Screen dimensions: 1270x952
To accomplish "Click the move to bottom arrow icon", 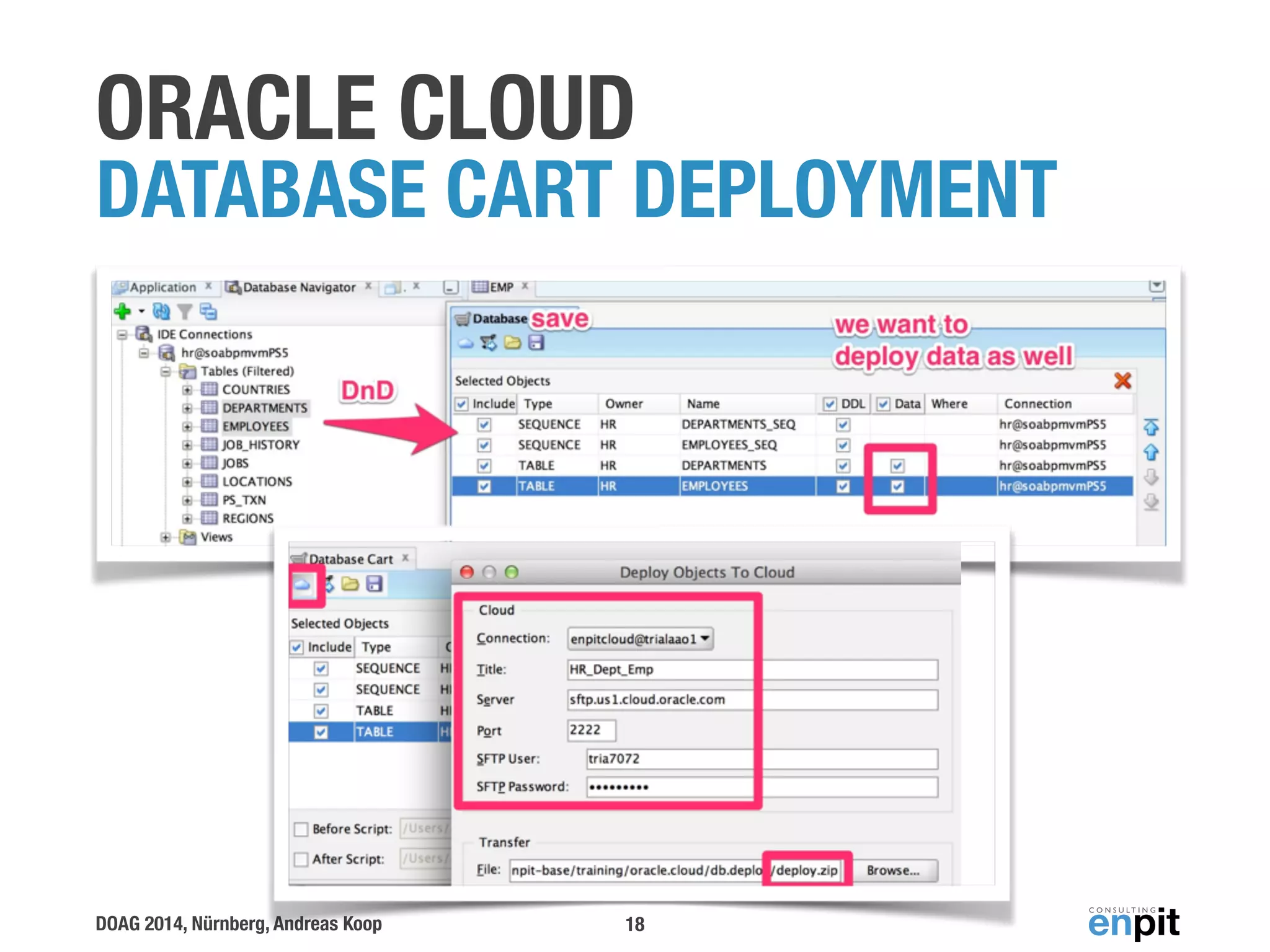I will pos(1151,501).
